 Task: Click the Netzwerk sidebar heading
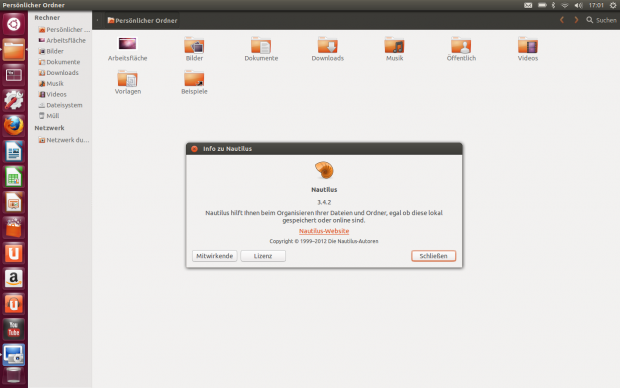point(49,128)
